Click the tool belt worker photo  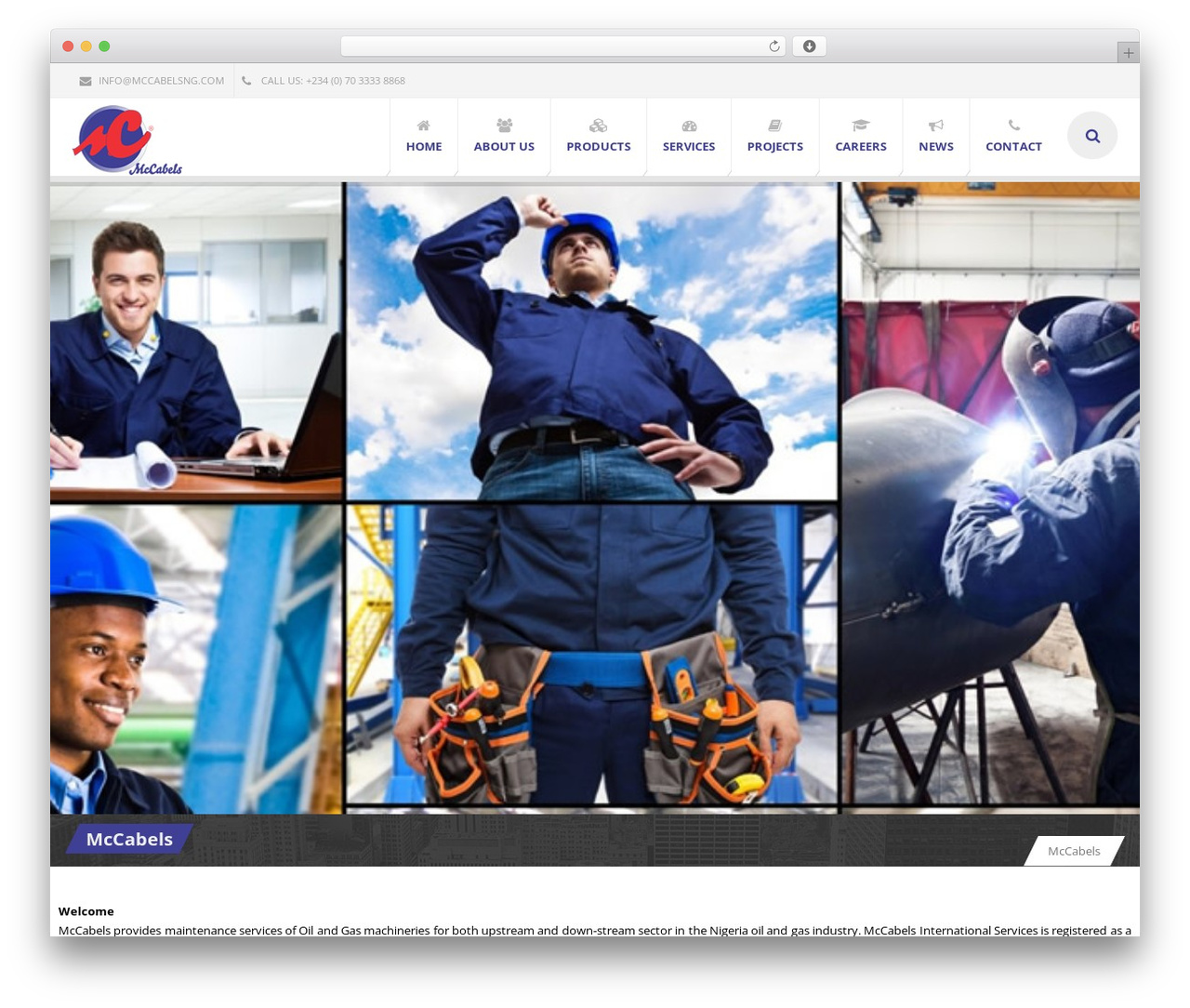coord(591,655)
